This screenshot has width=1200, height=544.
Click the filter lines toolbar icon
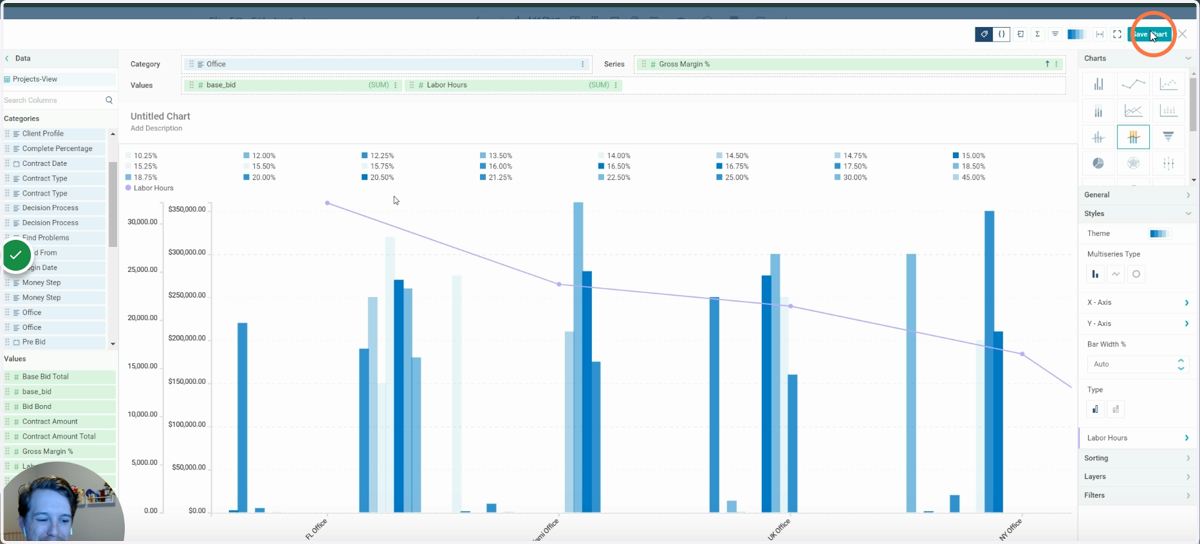click(x=1055, y=34)
